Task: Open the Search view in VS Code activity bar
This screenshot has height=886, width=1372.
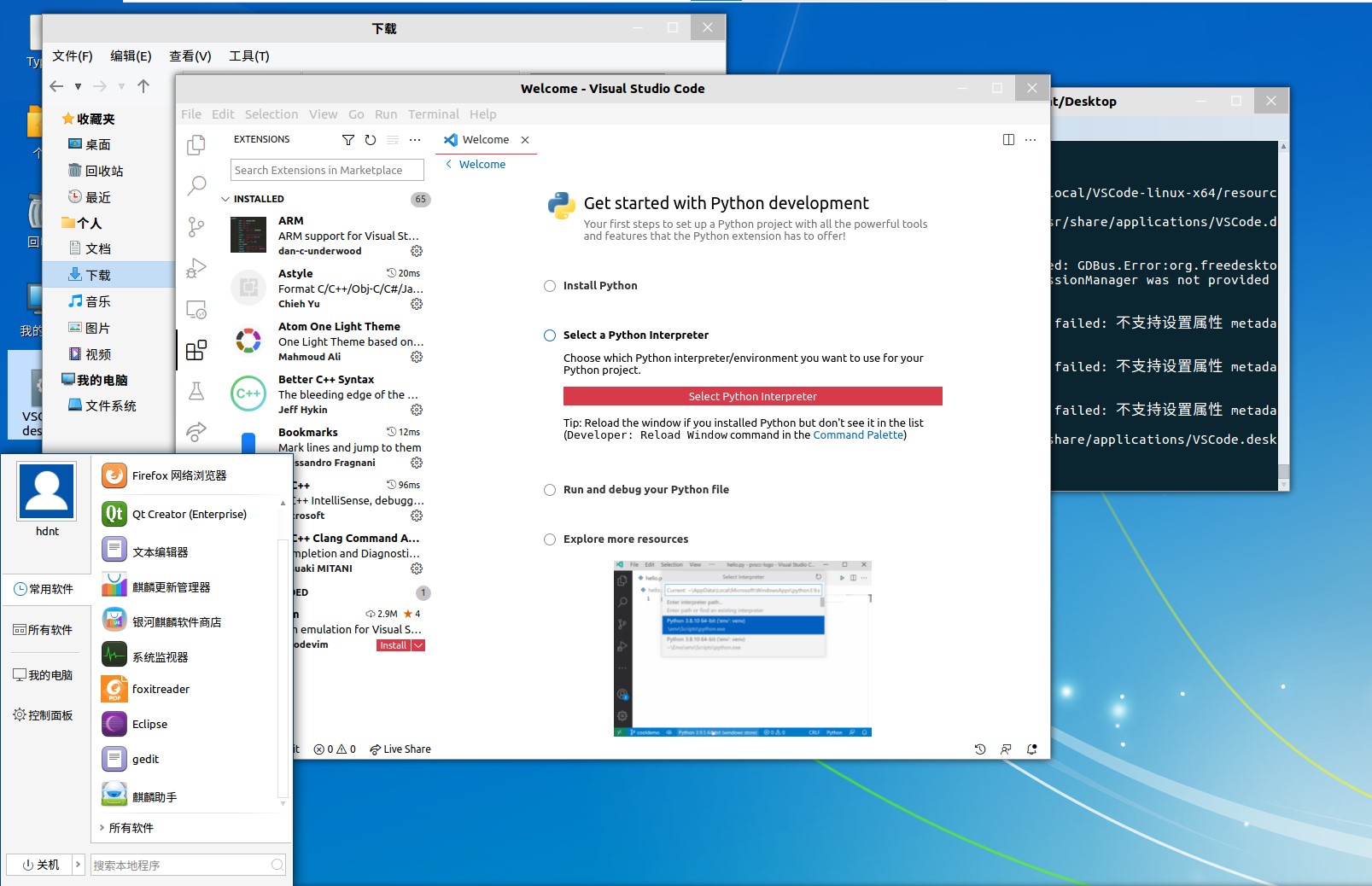Action: (x=196, y=185)
